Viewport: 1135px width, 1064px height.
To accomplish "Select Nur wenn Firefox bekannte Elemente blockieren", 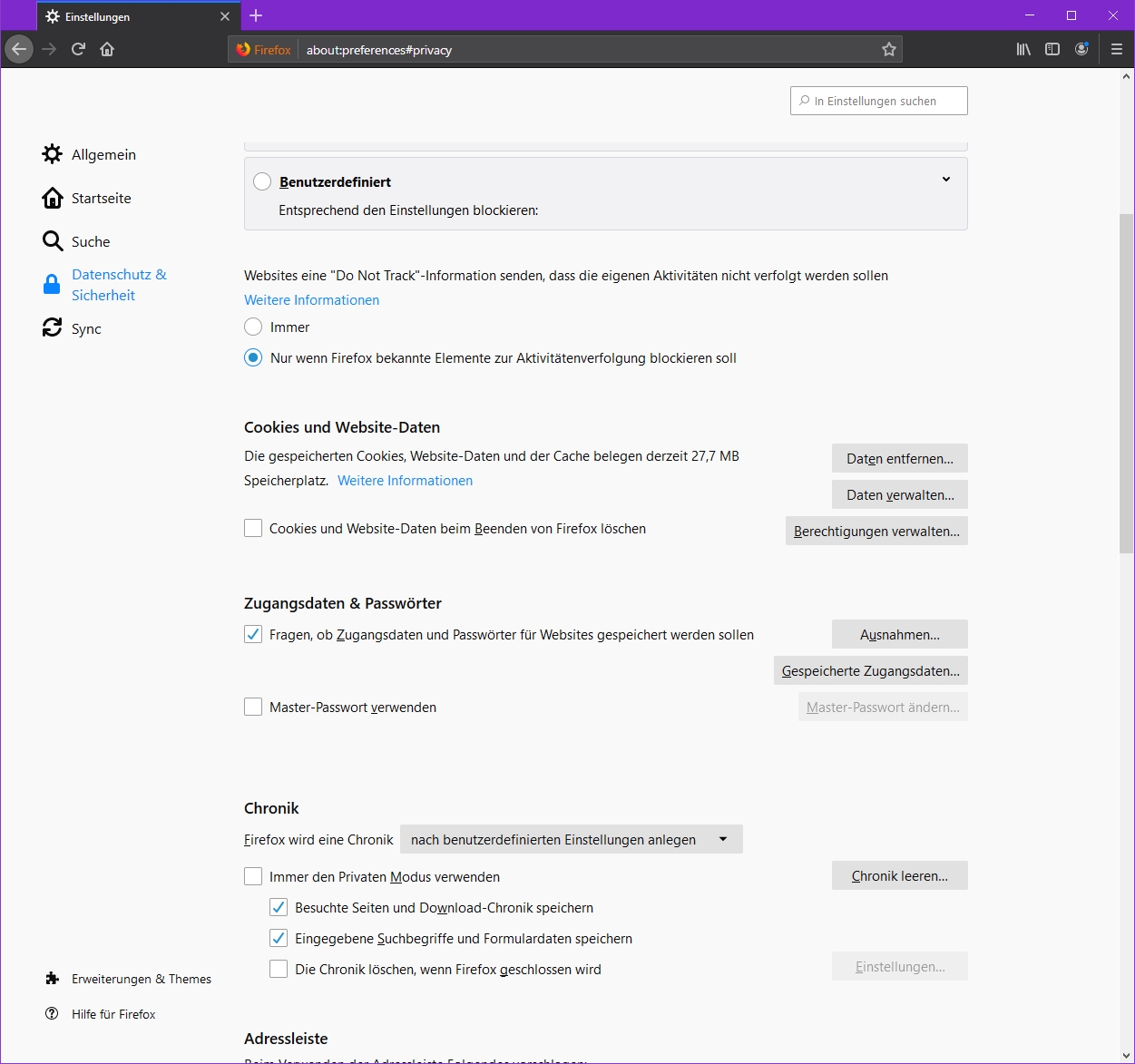I will click(253, 357).
